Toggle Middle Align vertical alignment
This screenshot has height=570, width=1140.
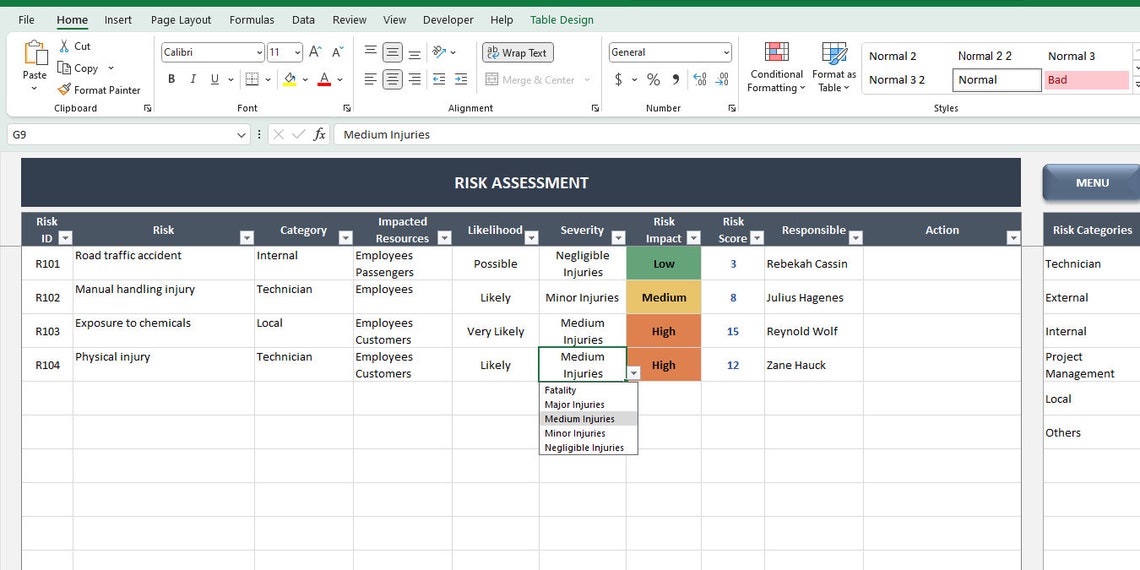pos(393,52)
